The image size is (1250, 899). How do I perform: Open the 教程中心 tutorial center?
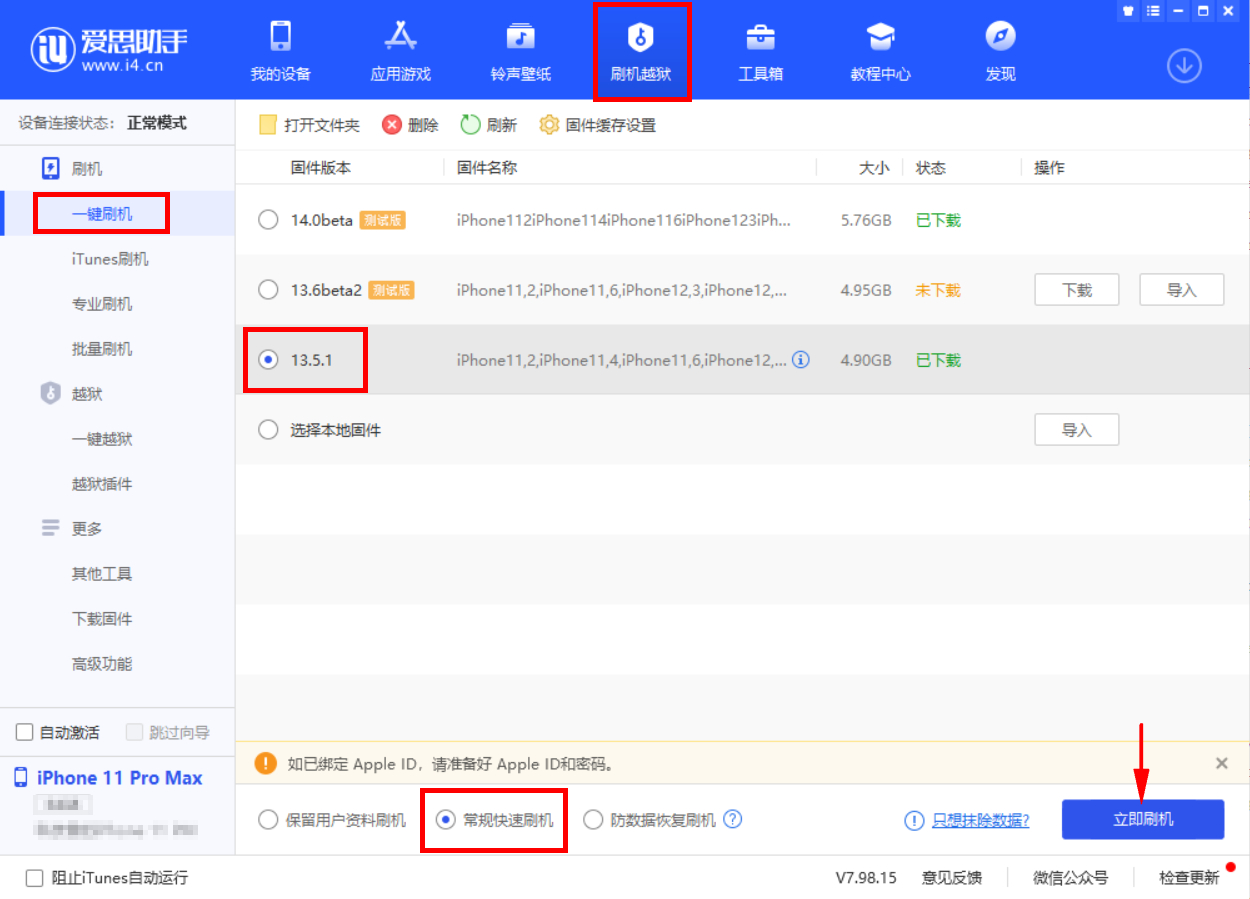[880, 48]
